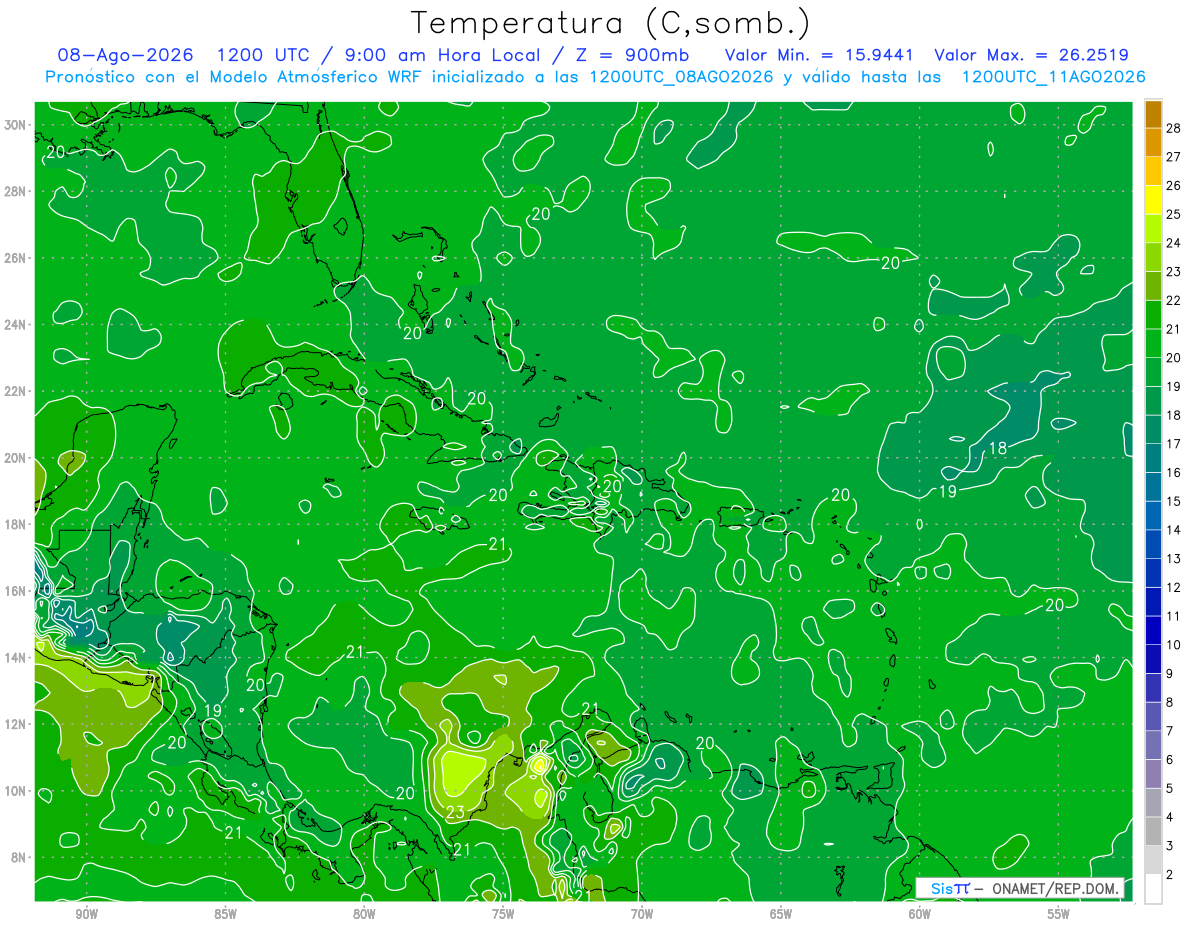The width and height of the screenshot is (1200, 927).
Task: Click the colorbar label "22"
Action: click(1174, 300)
